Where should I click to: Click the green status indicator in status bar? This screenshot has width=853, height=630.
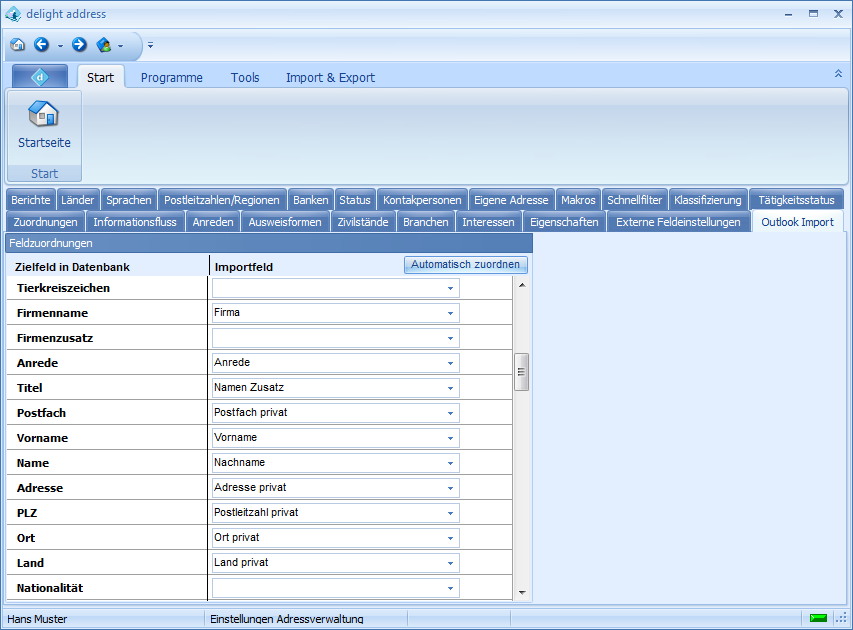[818, 618]
